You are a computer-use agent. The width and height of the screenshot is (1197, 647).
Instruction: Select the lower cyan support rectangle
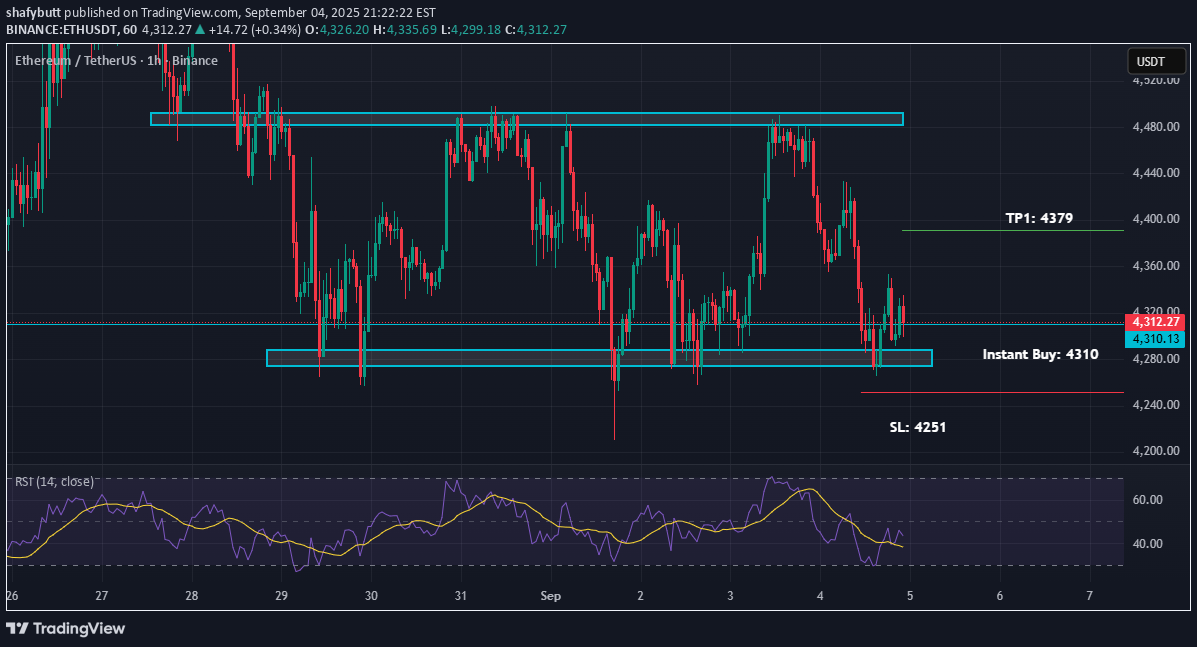point(599,358)
